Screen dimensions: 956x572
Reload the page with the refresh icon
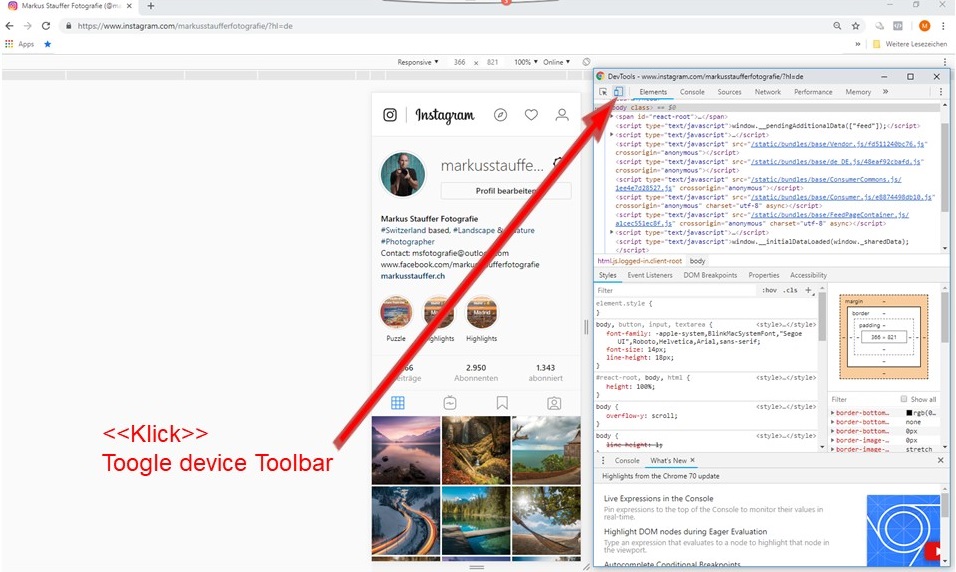point(46,26)
